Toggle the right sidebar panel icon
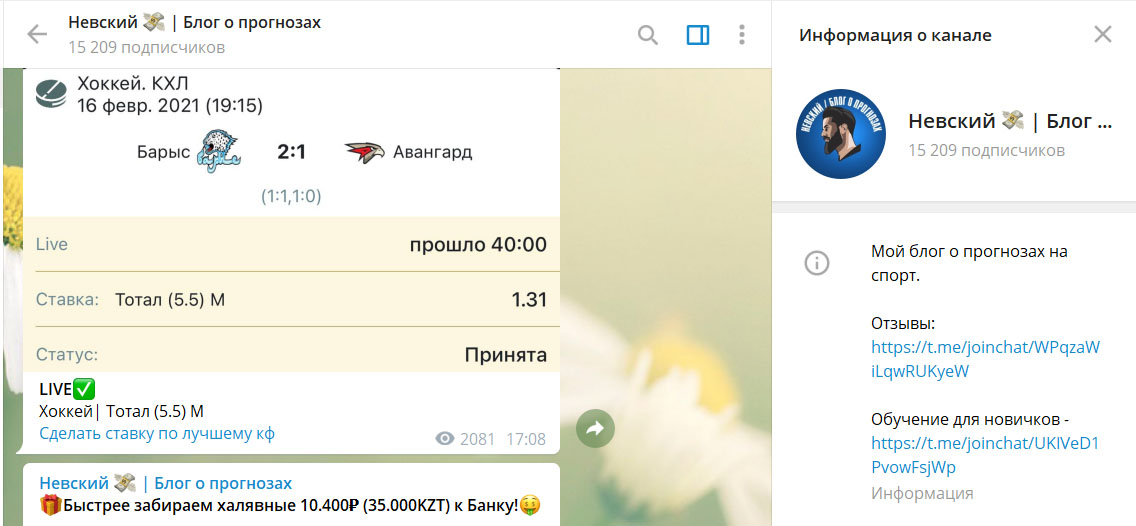1136x526 pixels. [697, 35]
